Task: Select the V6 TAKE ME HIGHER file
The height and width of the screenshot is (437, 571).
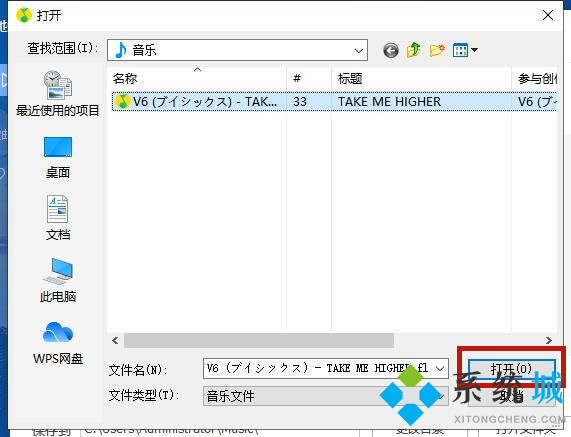Action: tap(334, 101)
